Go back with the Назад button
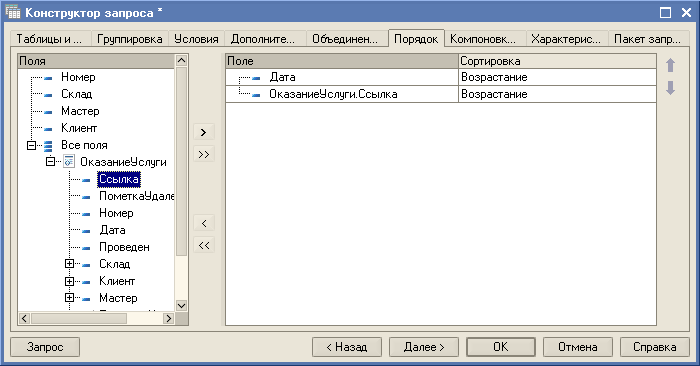Screen dimensions: 700x366 click(347, 347)
